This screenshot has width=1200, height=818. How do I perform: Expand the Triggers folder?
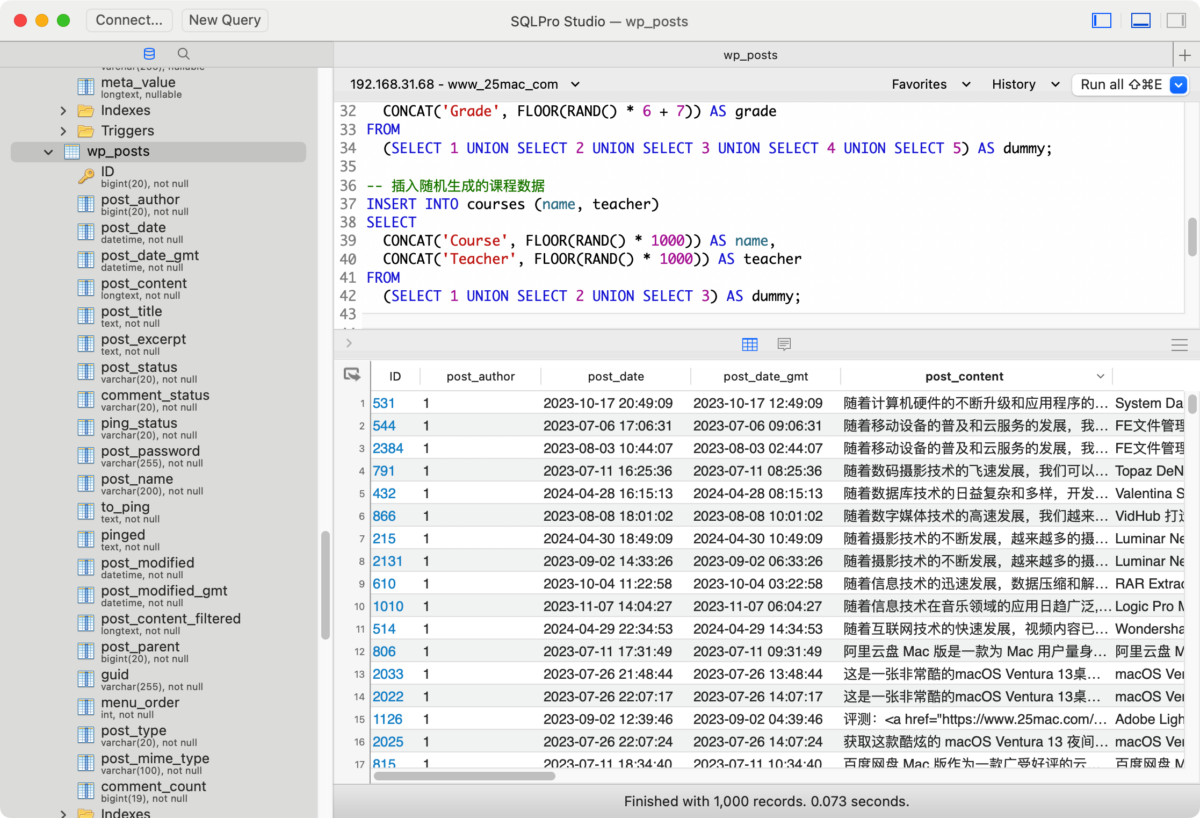click(63, 131)
